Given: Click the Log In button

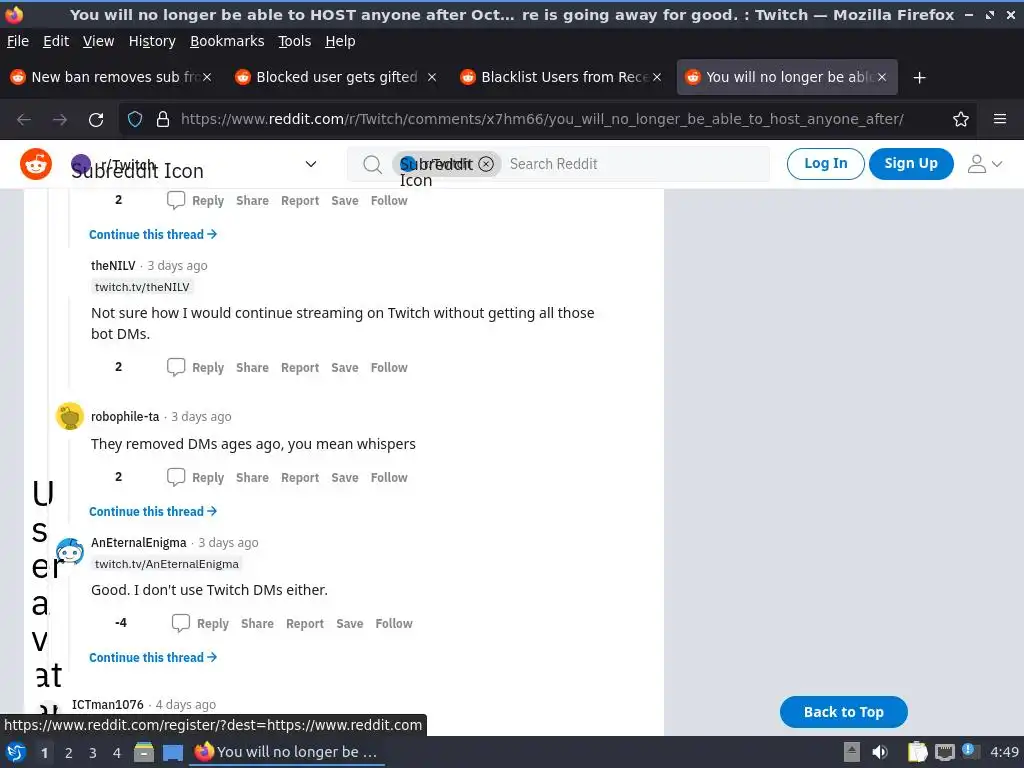Looking at the screenshot, I should coord(825,164).
